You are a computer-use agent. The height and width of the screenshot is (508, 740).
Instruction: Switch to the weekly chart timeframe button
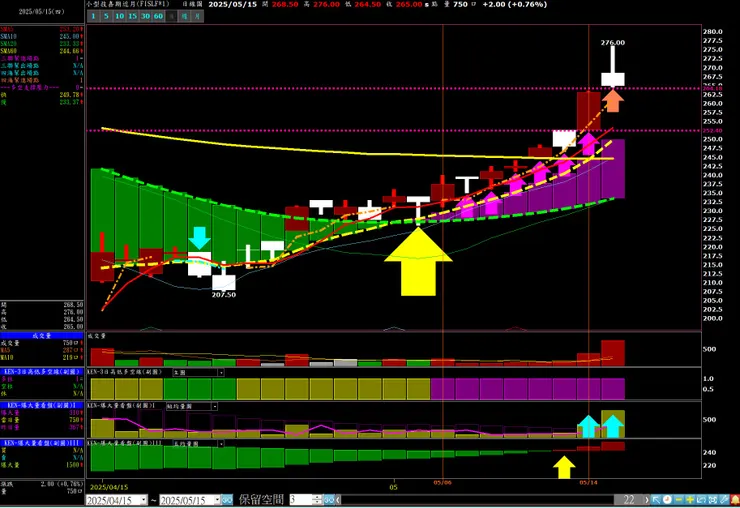click(x=185, y=16)
